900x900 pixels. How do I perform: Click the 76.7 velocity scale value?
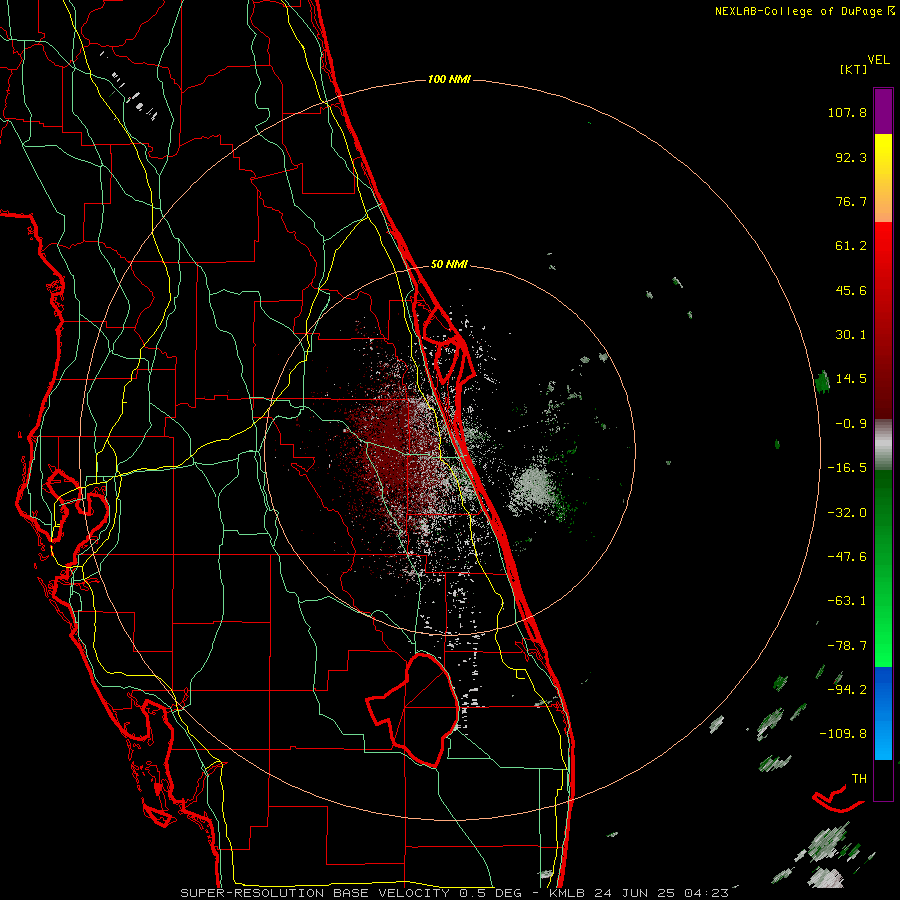851,201
